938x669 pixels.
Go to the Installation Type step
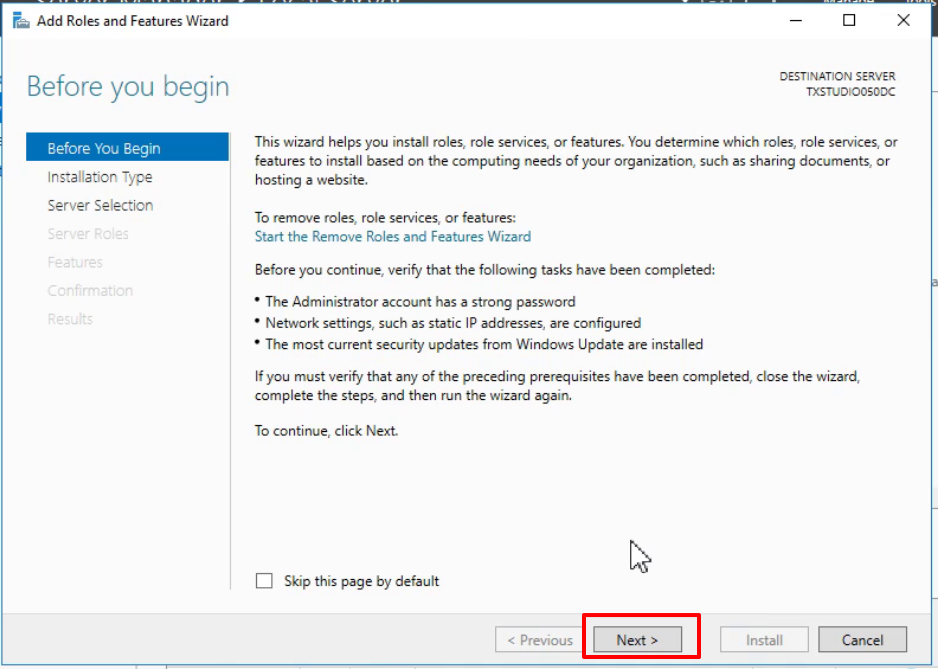(x=99, y=177)
